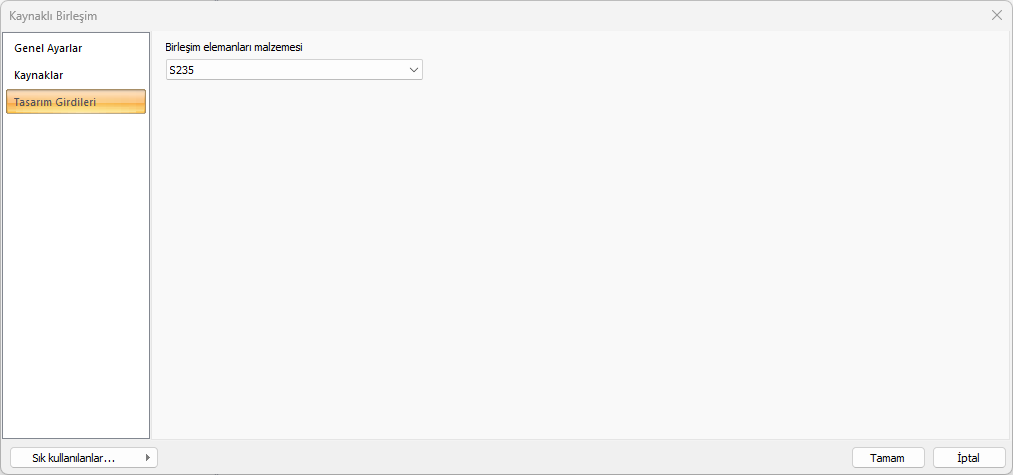
Task: Open the Genel Ayarlar page
Action: pyautogui.click(x=48, y=48)
